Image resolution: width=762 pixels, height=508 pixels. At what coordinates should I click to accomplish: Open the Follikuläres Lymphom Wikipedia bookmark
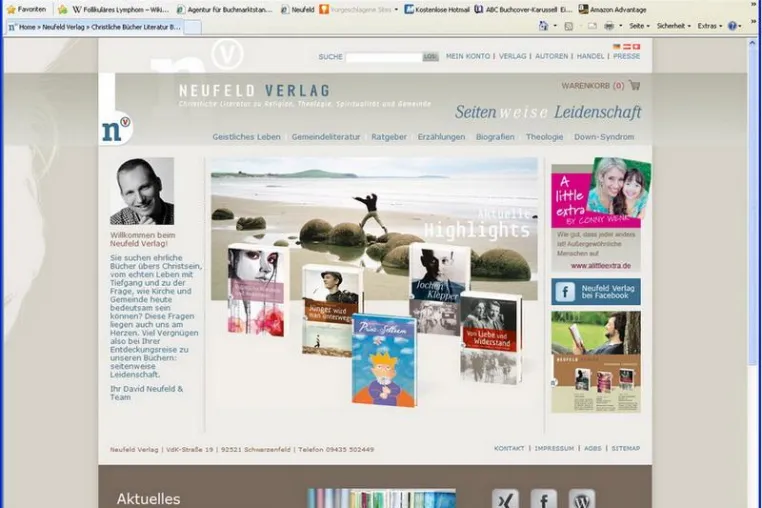pyautogui.click(x=121, y=9)
